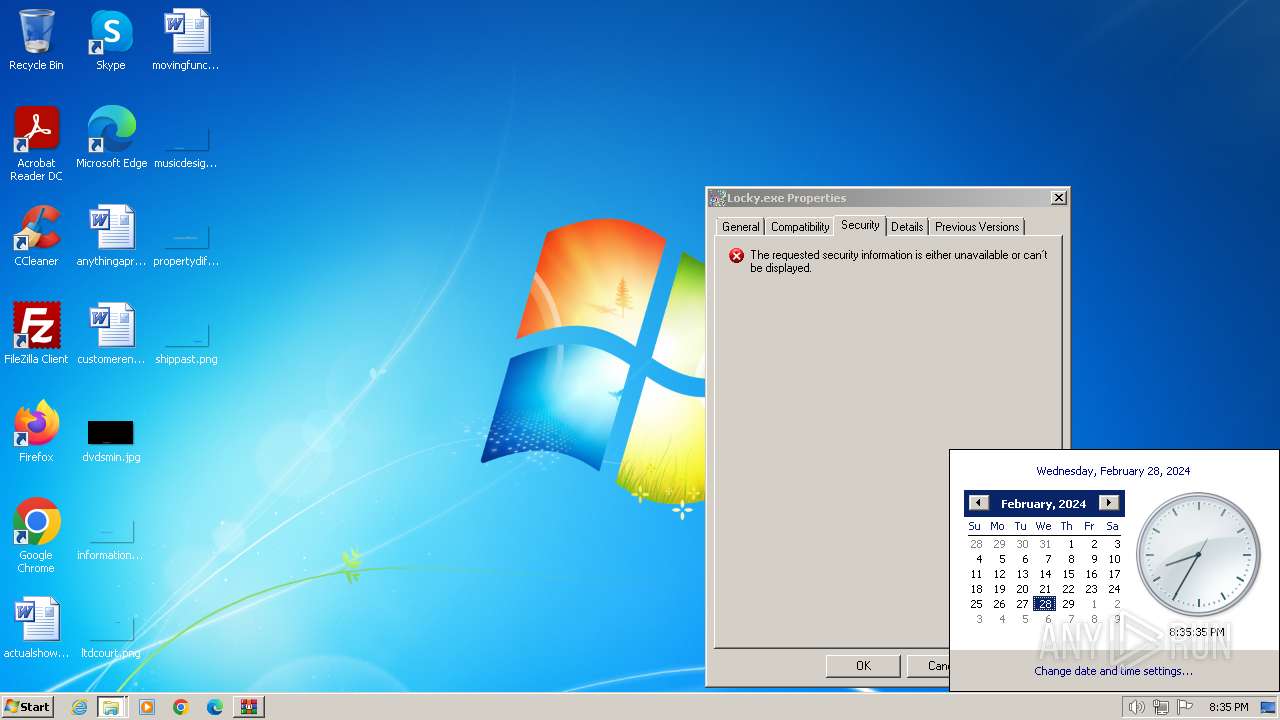Select the ltdcourt.png desktop file
The height and width of the screenshot is (720, 1280).
pyautogui.click(x=111, y=637)
